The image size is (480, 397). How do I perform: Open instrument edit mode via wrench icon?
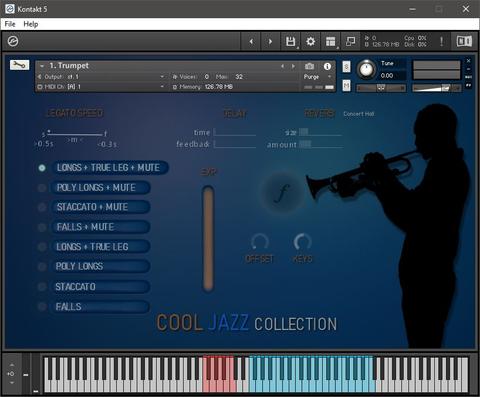(x=19, y=65)
